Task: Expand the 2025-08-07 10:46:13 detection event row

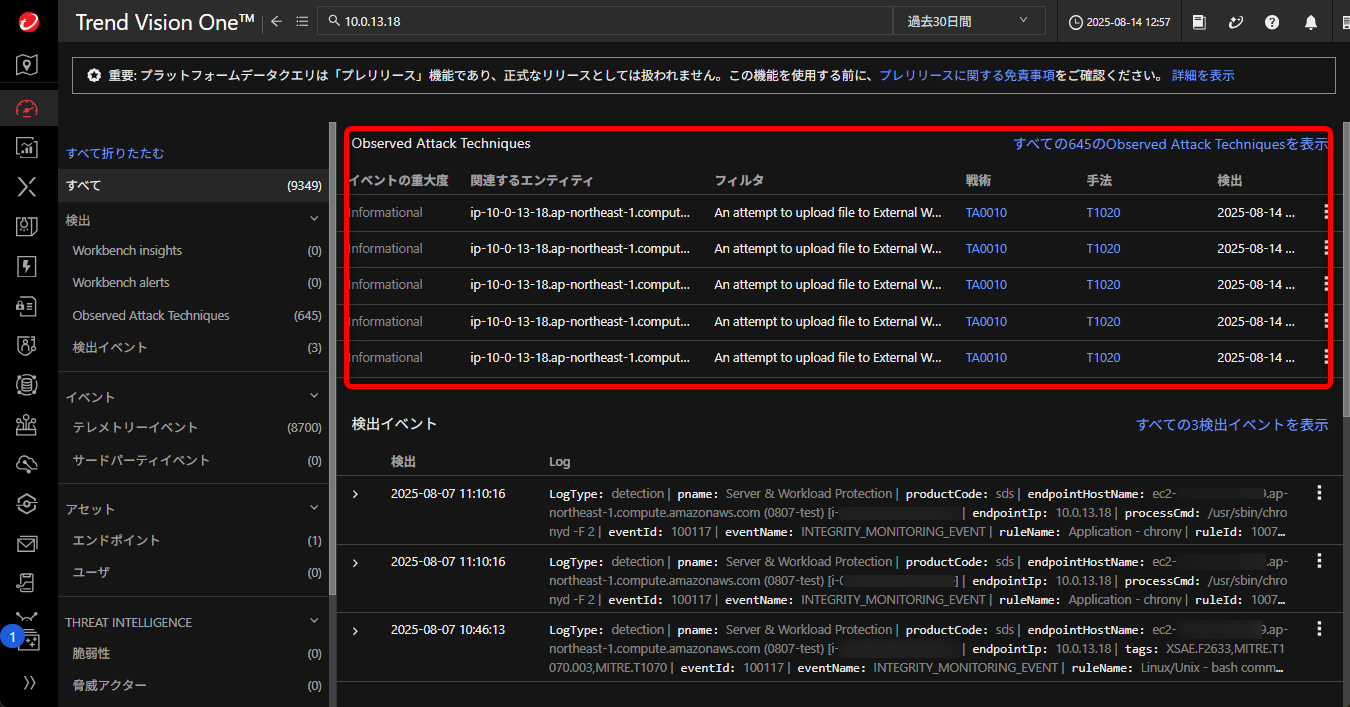Action: click(x=355, y=631)
